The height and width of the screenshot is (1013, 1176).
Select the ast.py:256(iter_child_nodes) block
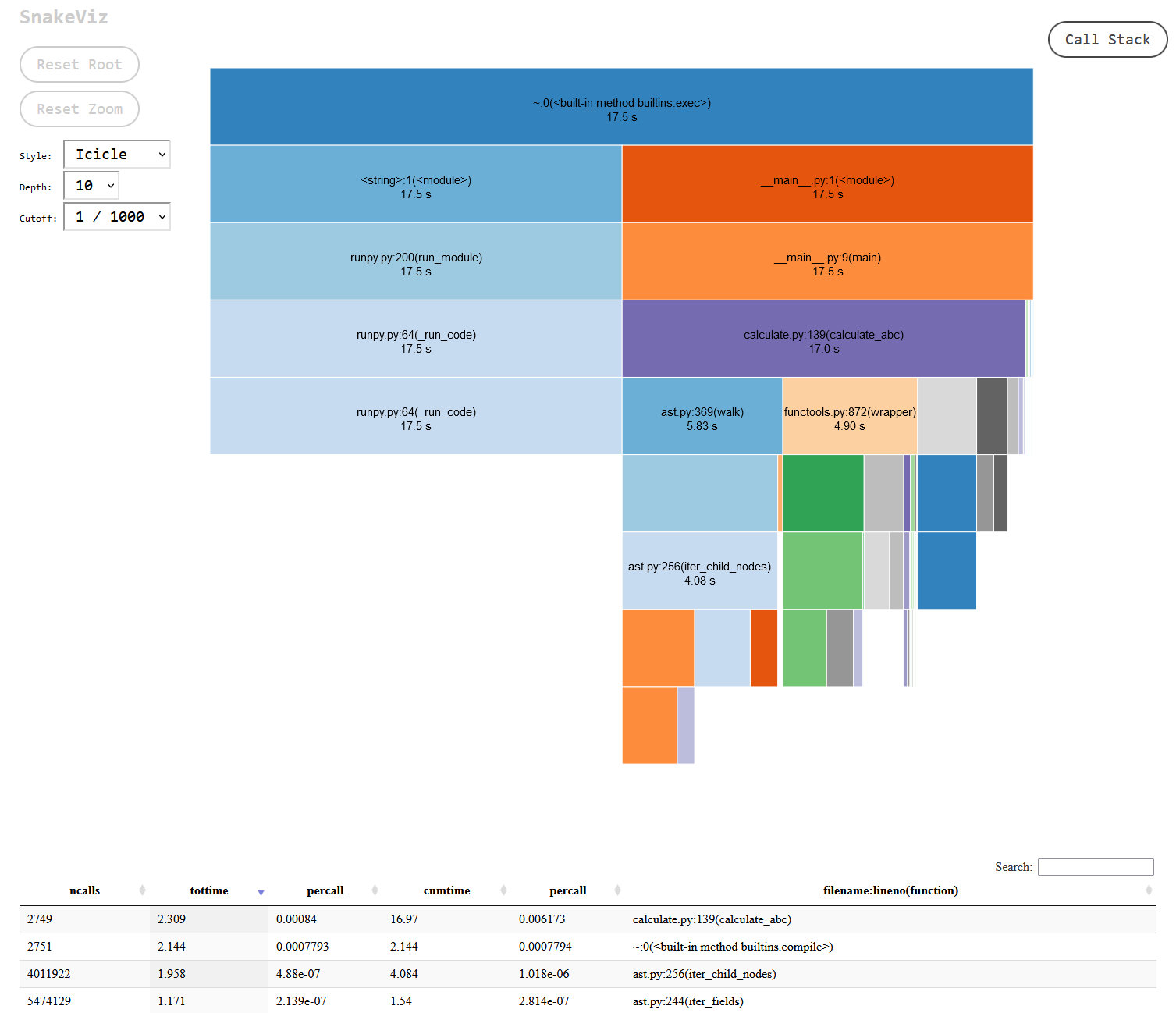click(x=699, y=570)
